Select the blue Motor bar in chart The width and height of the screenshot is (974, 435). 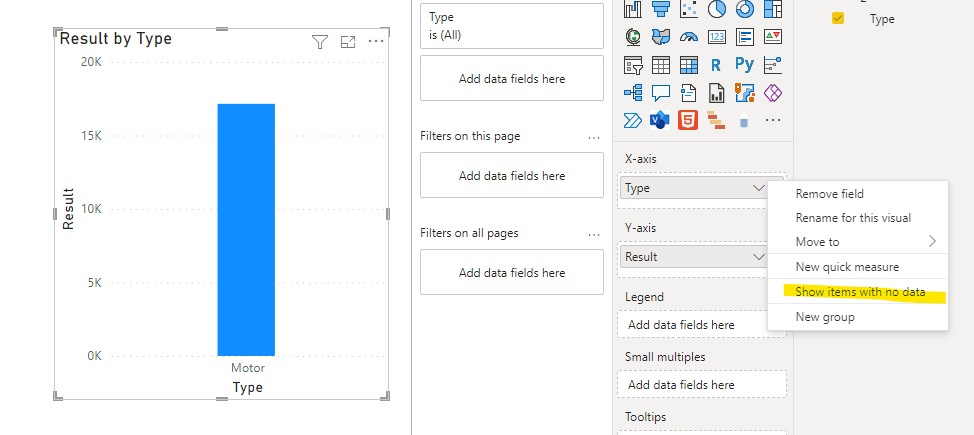point(246,230)
